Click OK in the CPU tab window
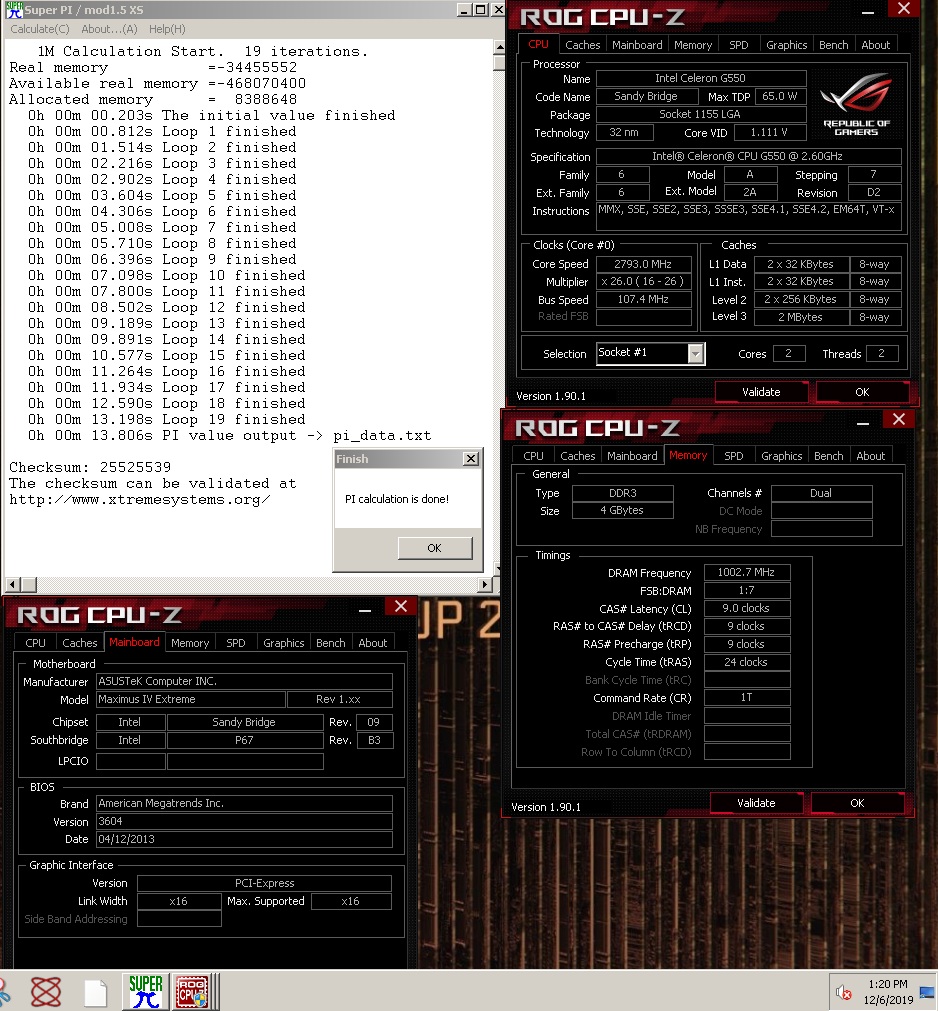This screenshot has width=938, height=1011. point(862,392)
